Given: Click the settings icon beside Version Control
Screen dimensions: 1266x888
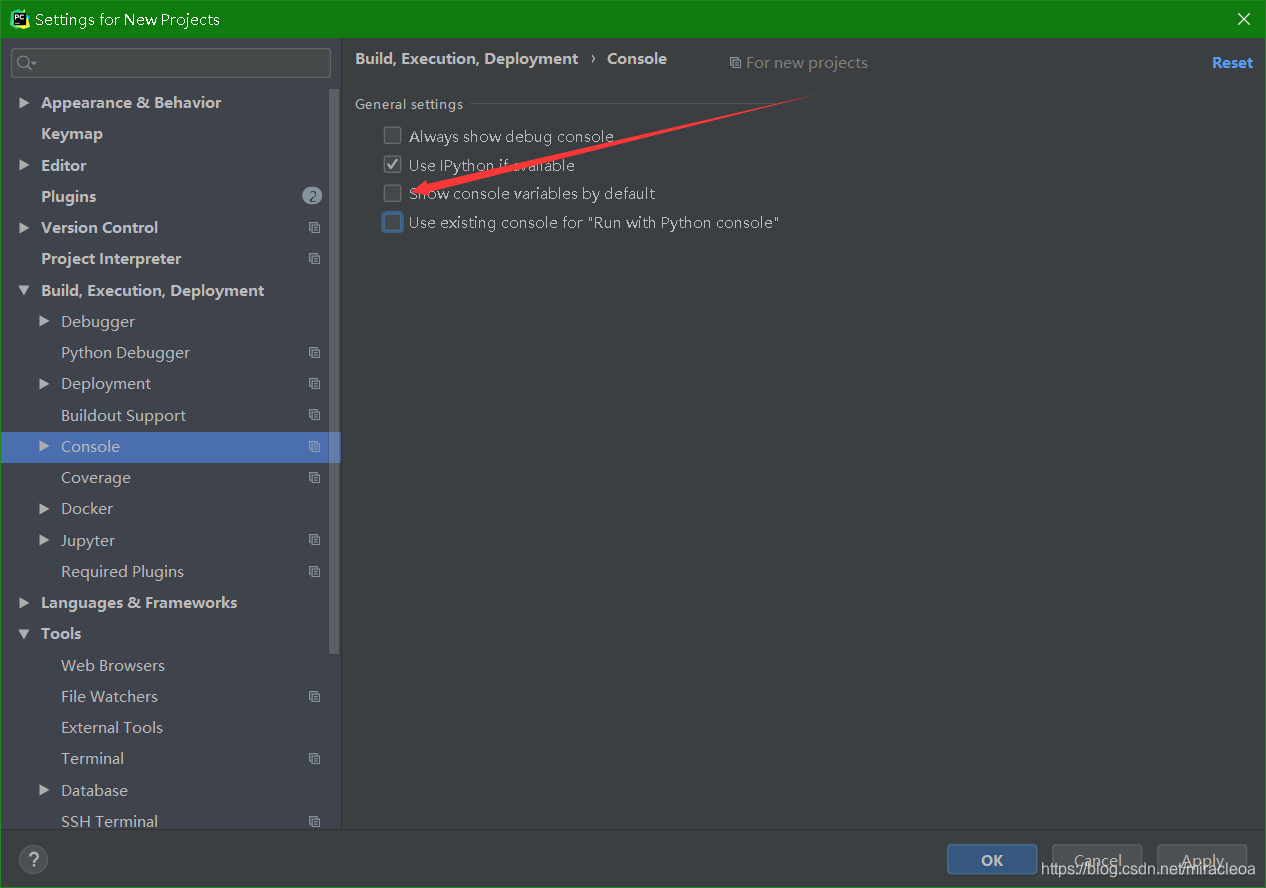Looking at the screenshot, I should [314, 227].
